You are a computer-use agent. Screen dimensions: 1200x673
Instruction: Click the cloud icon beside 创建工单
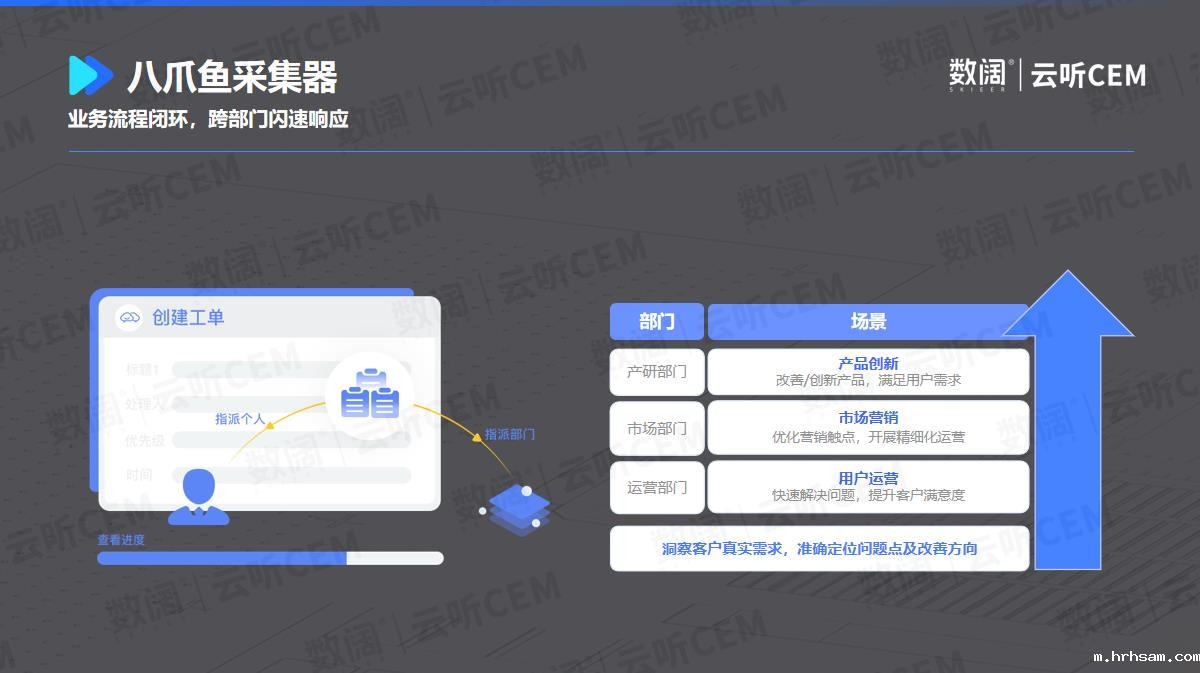coord(129,318)
